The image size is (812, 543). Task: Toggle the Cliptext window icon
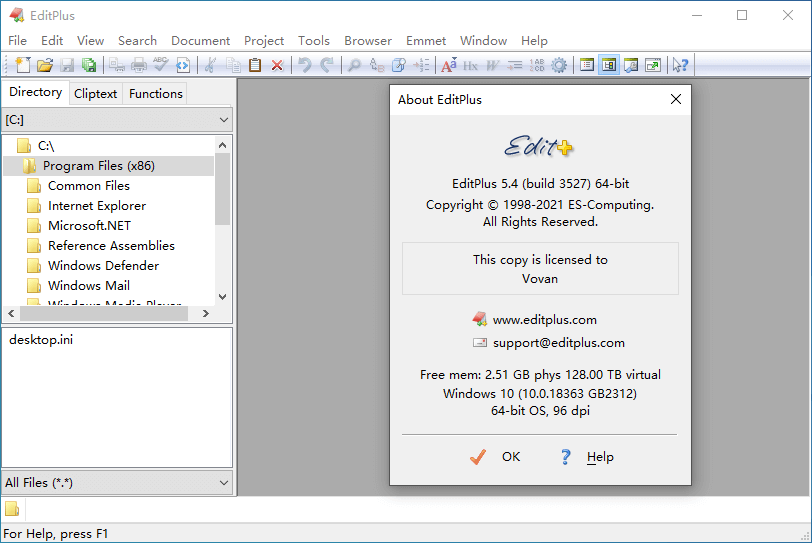587,65
